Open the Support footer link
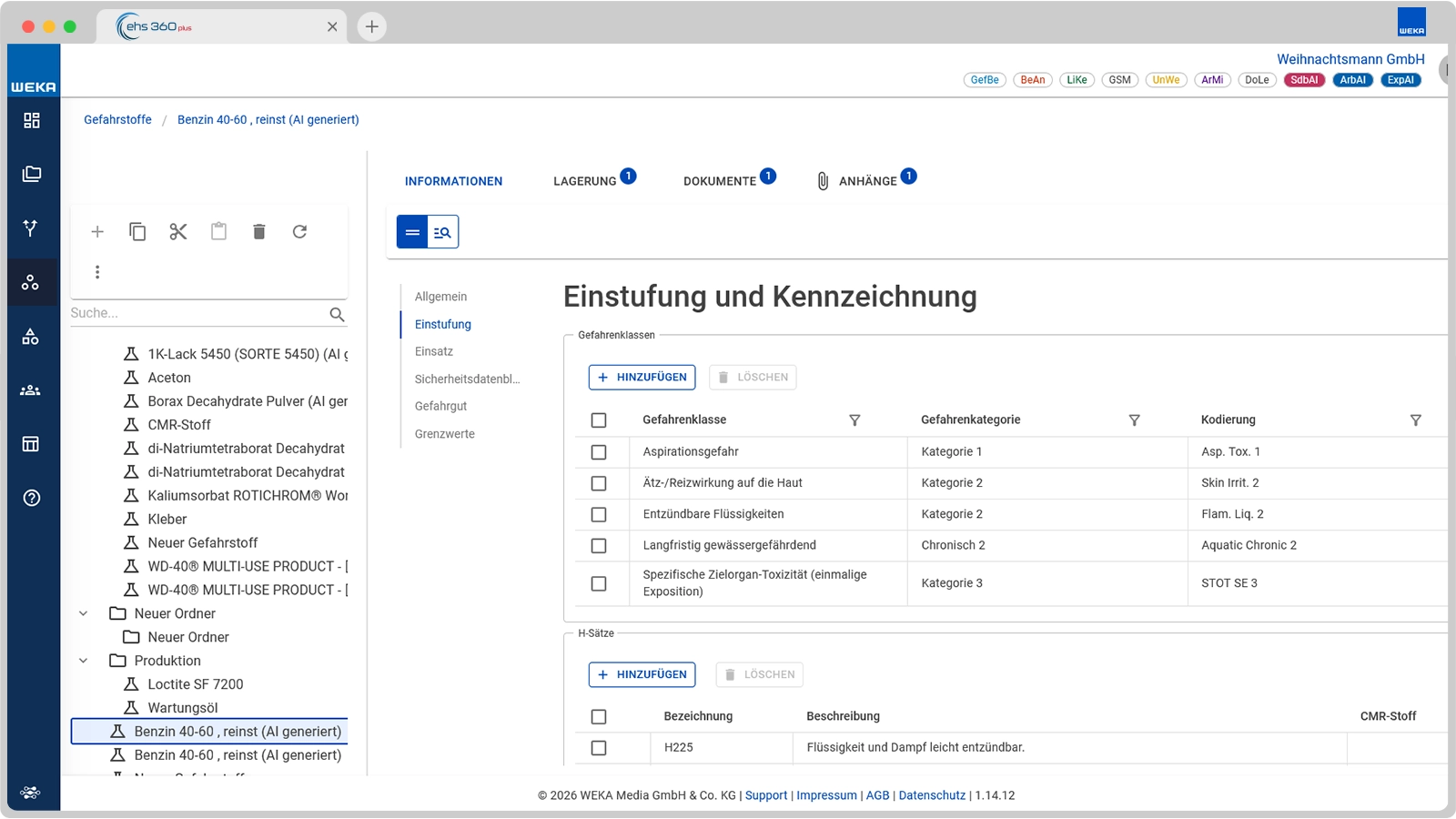1456x819 pixels. [766, 795]
